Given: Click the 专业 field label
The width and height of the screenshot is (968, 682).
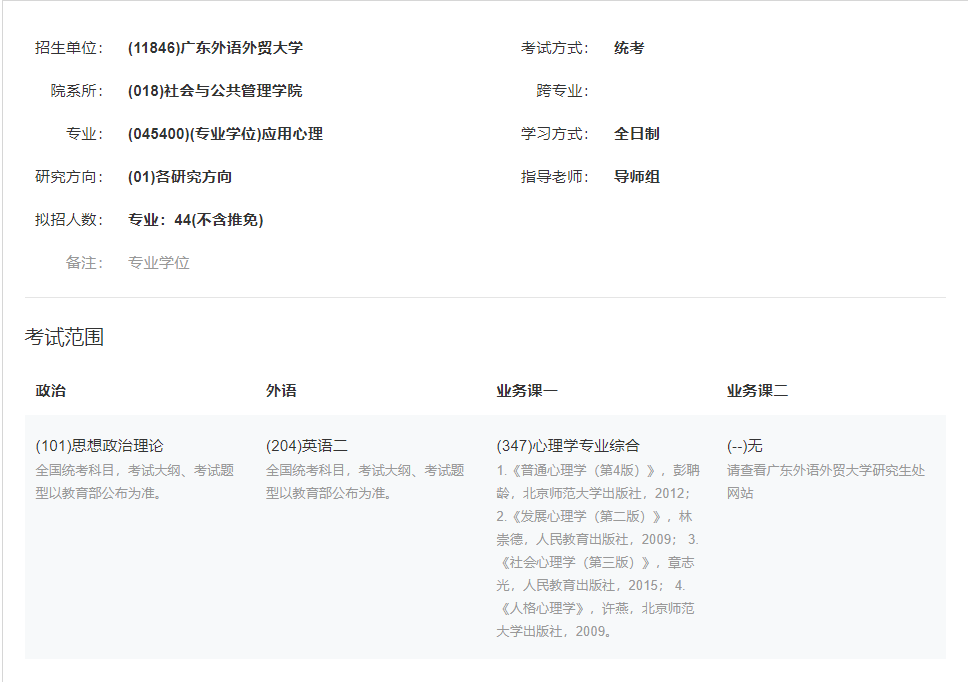Looking at the screenshot, I should pyautogui.click(x=84, y=134).
